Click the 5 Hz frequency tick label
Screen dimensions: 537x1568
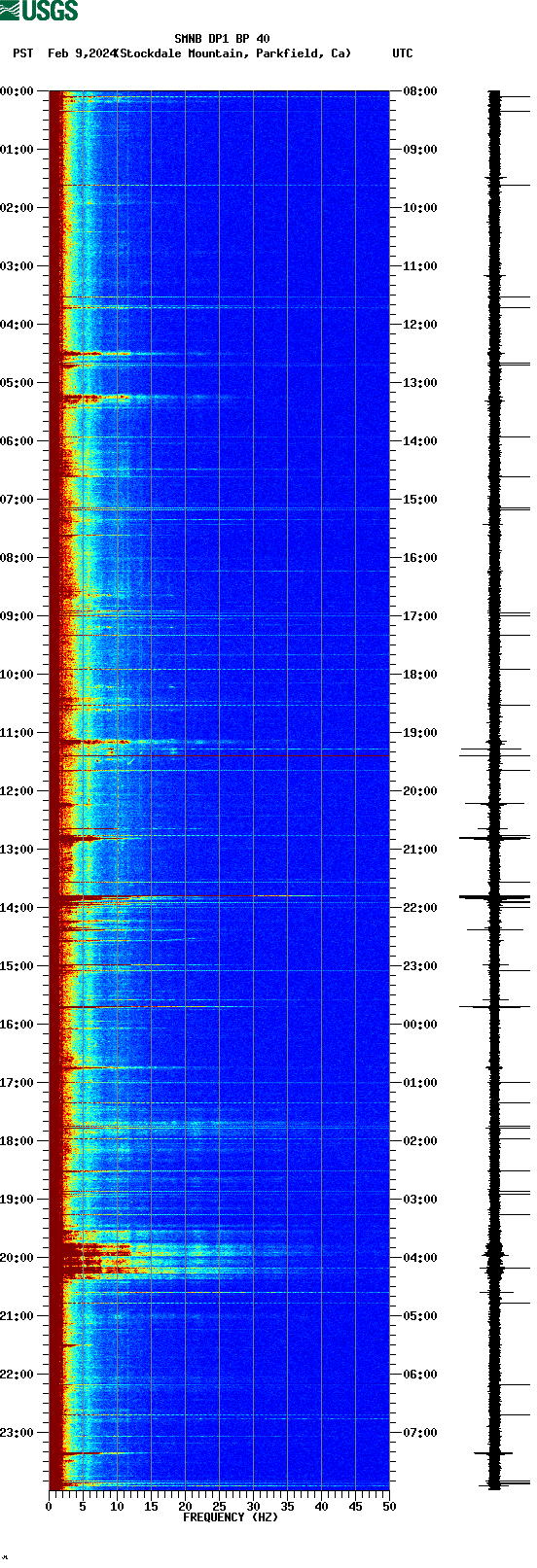(x=83, y=1507)
